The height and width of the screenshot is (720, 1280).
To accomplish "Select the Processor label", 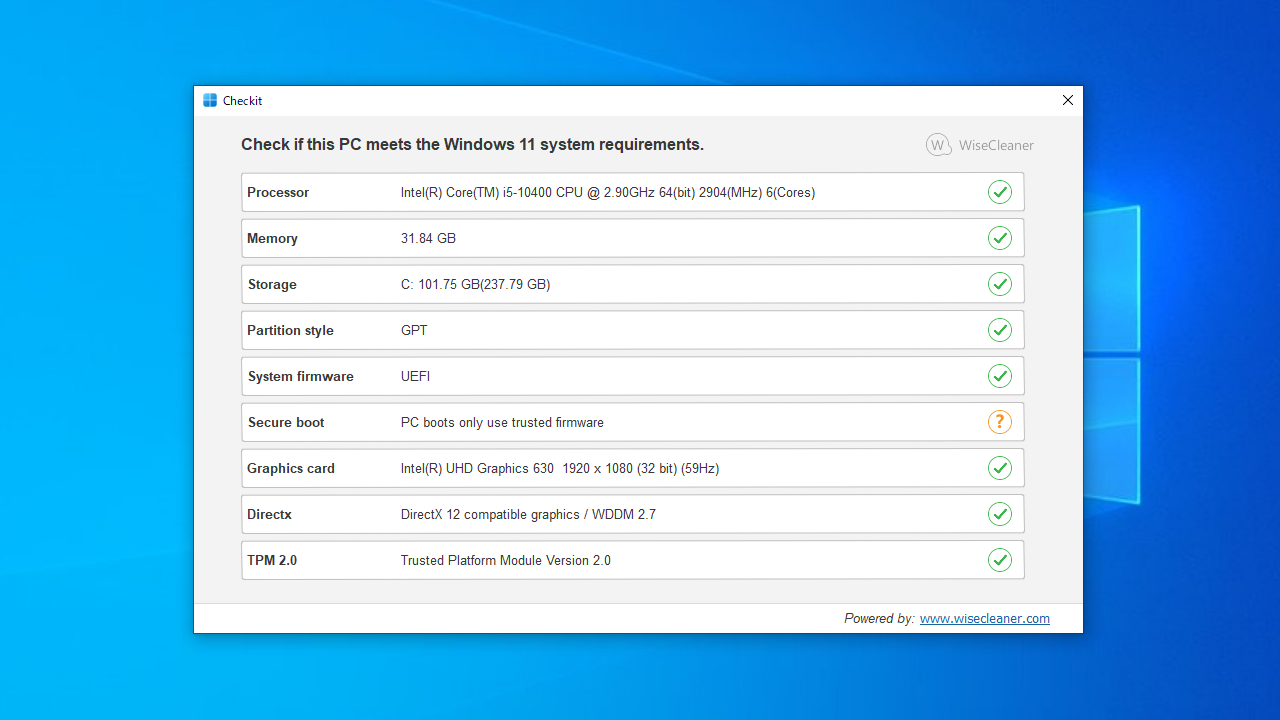I will click(278, 192).
